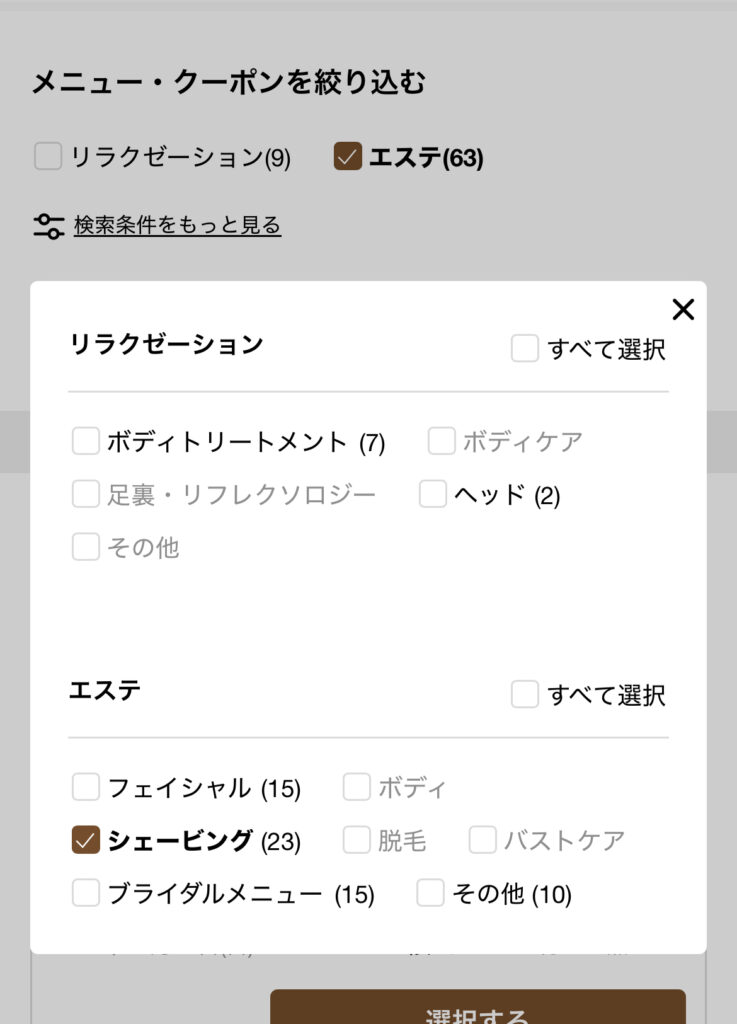Uncheck the シェービング (23) option
This screenshot has width=737, height=1024.
pyautogui.click(x=86, y=841)
